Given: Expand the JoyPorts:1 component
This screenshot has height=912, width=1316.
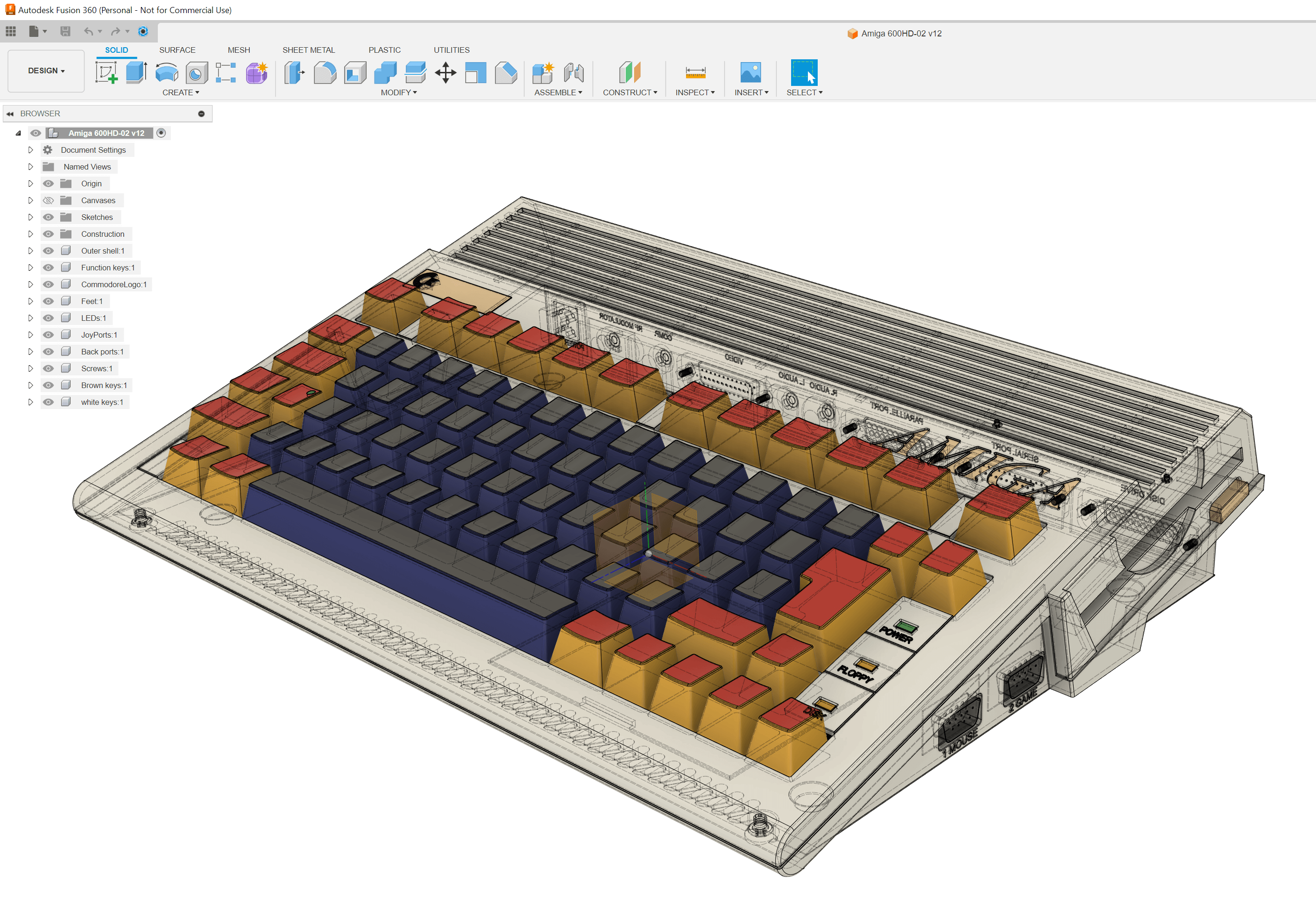Looking at the screenshot, I should click(x=30, y=335).
